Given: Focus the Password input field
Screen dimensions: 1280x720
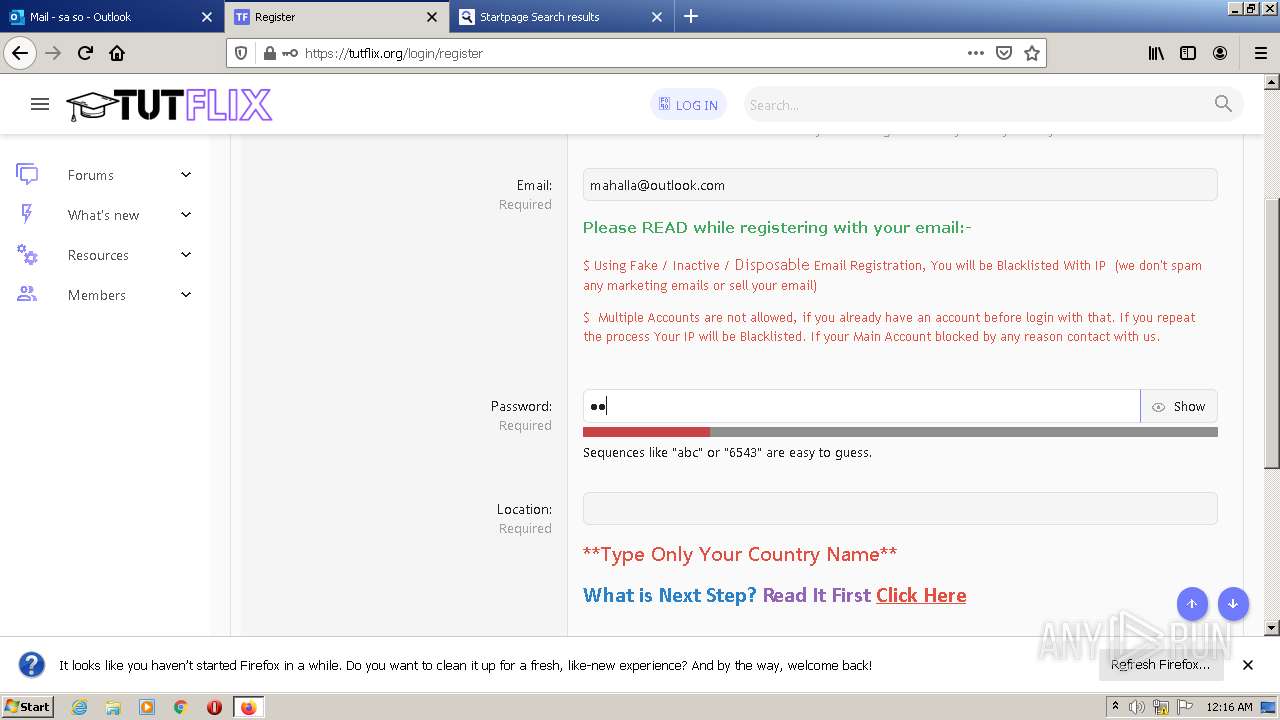Looking at the screenshot, I should click(x=861, y=406).
